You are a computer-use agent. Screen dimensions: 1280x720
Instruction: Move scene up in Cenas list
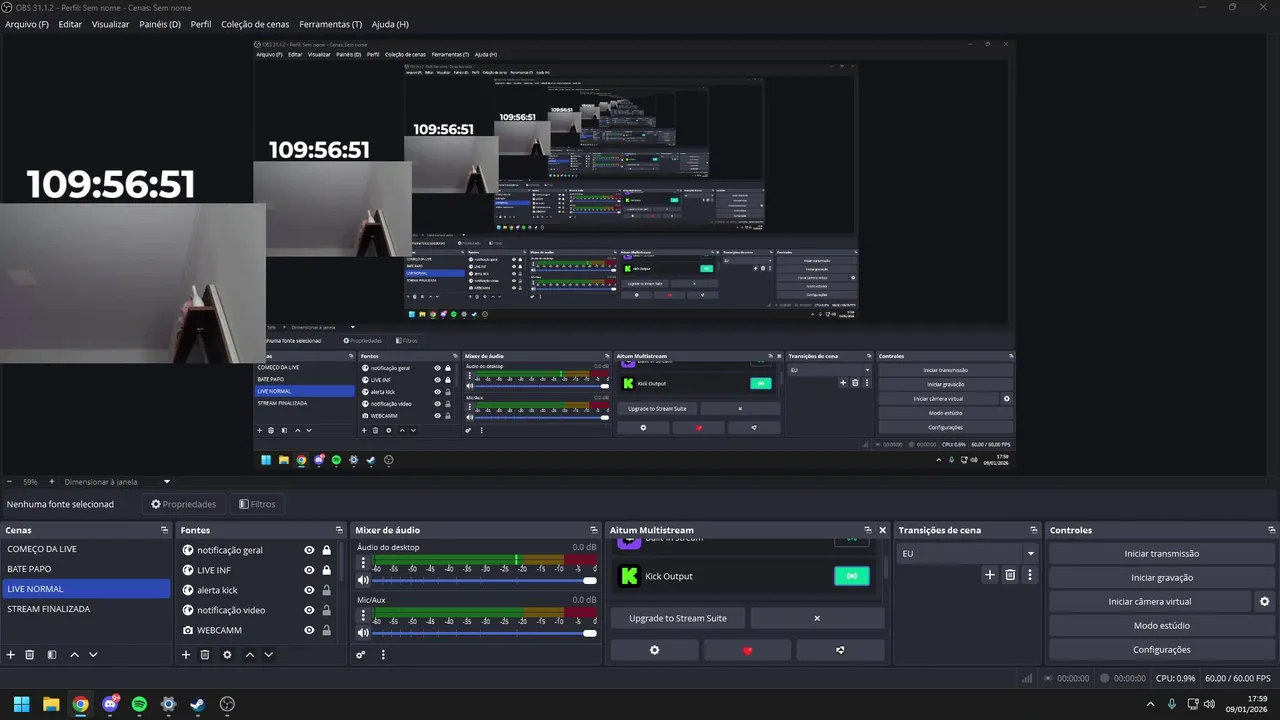point(74,655)
